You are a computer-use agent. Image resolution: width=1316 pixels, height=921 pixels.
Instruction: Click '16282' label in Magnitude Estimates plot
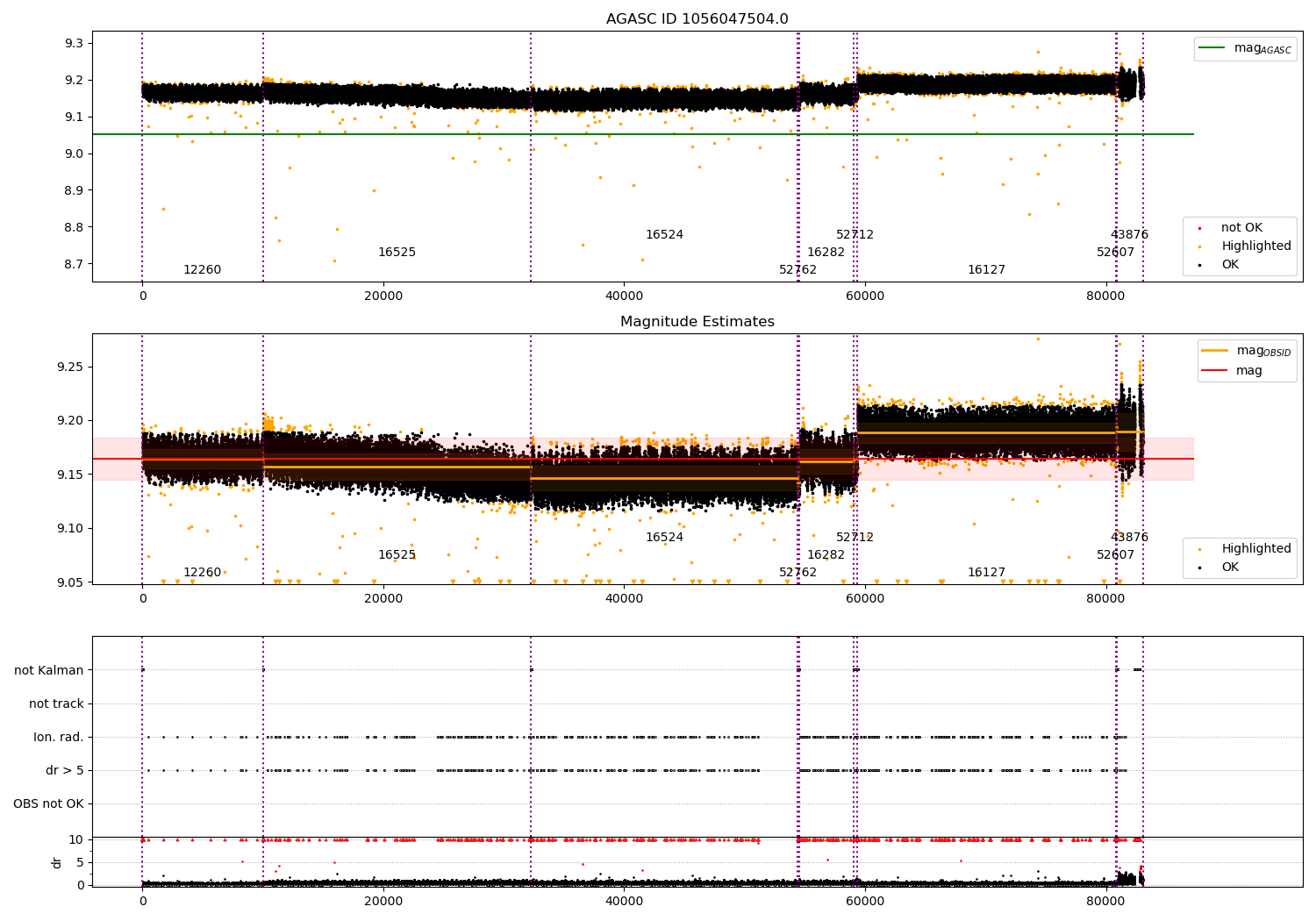point(826,555)
